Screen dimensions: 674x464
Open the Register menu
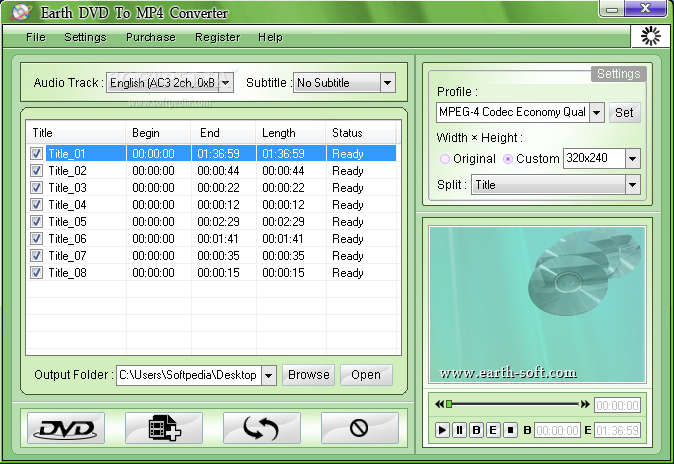(x=218, y=37)
